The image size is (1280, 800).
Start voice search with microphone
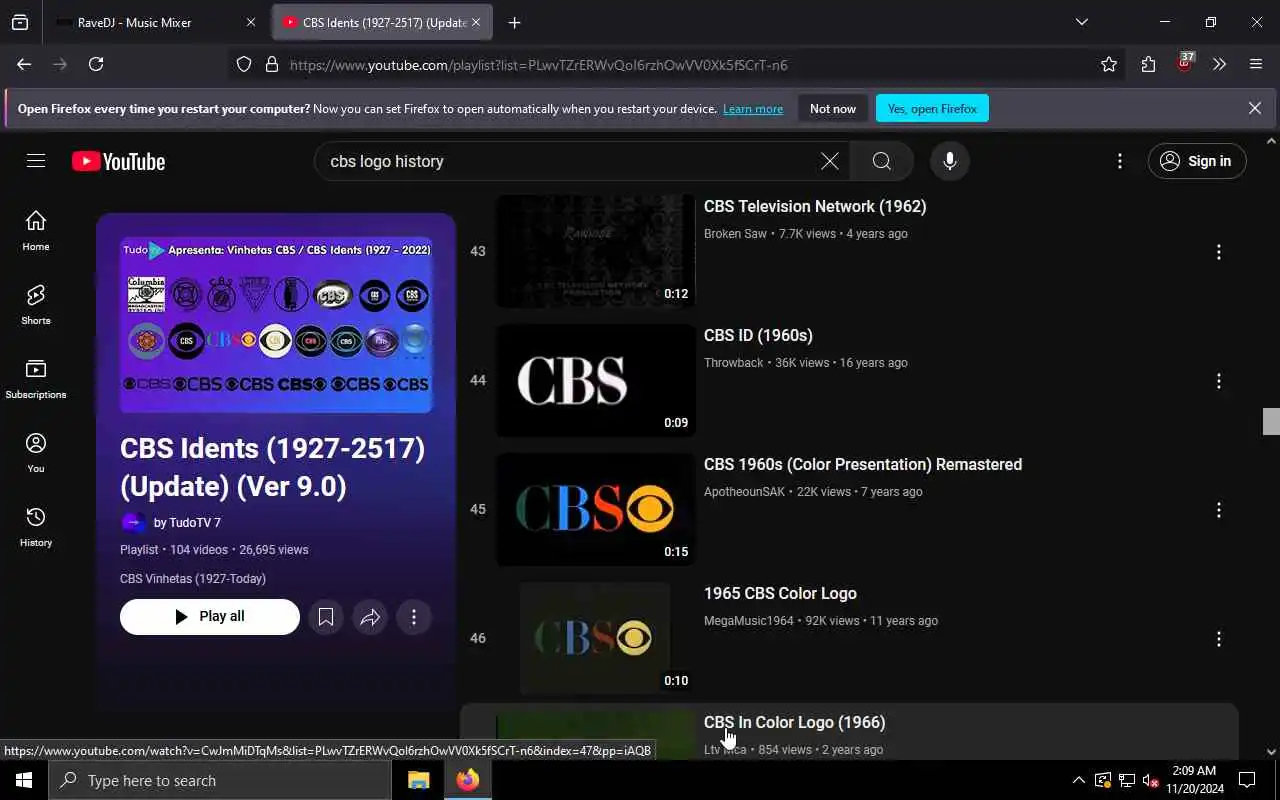coord(949,161)
